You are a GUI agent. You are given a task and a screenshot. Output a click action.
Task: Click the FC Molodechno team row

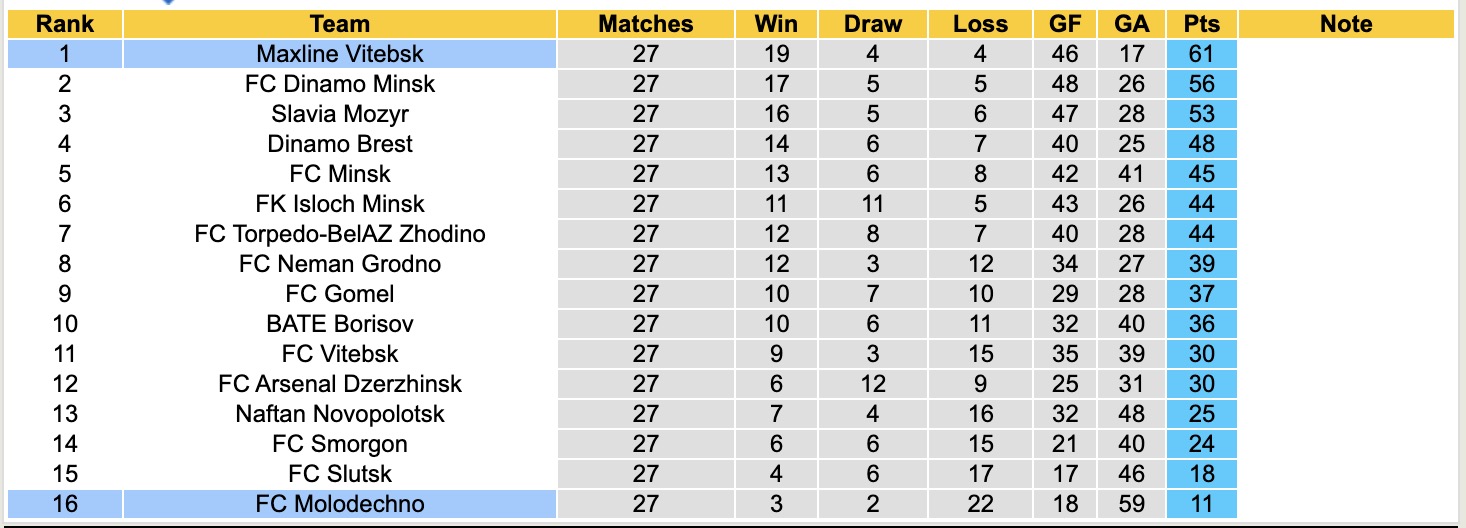point(340,504)
